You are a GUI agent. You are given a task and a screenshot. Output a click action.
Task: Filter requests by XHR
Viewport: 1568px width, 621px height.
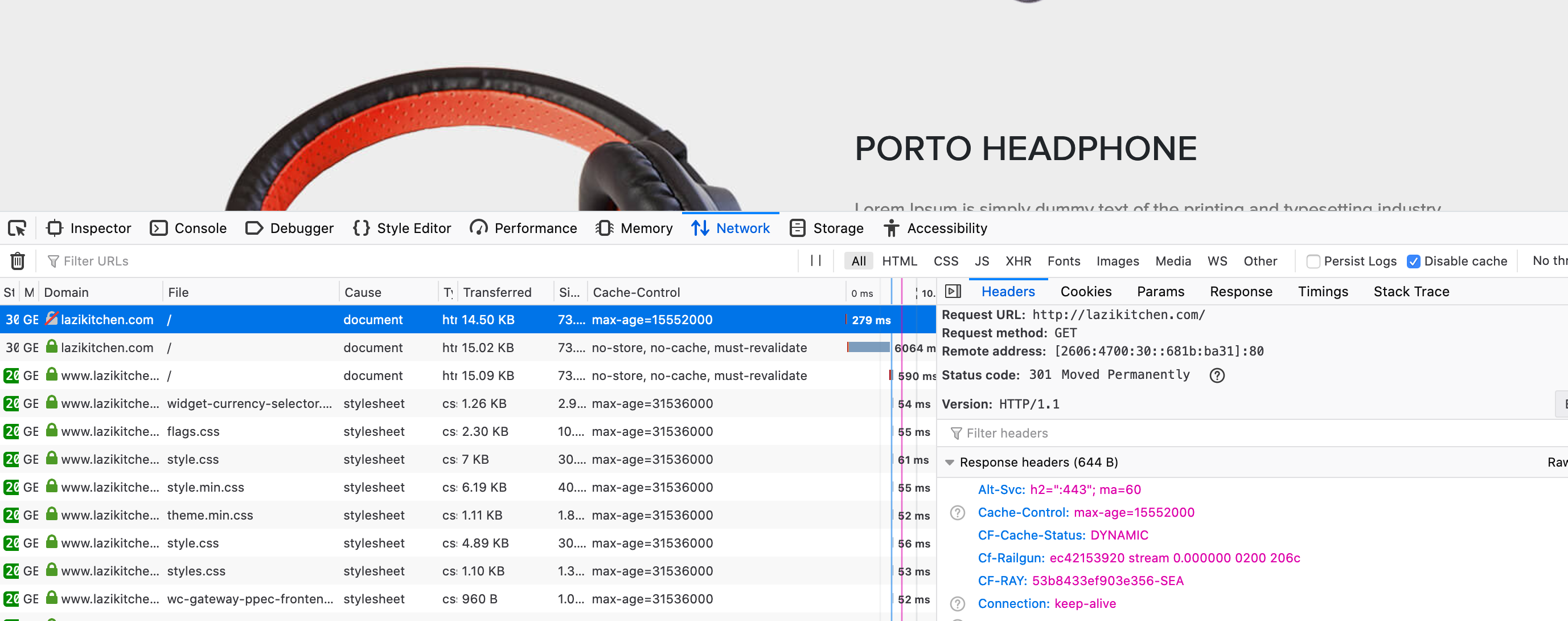(x=1018, y=261)
